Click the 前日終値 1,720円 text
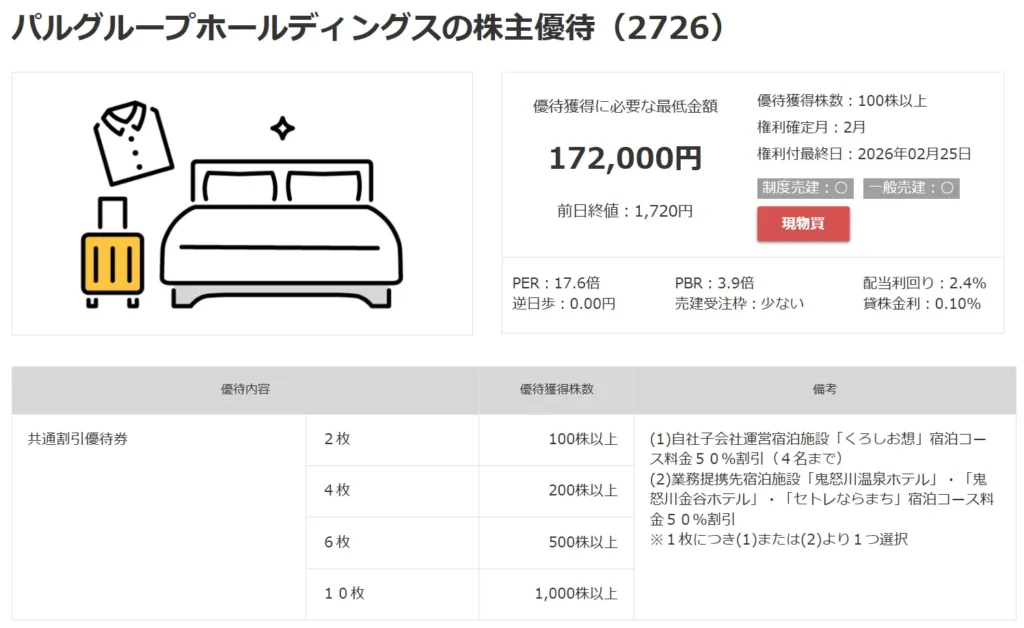1024x628 pixels. tap(625, 211)
